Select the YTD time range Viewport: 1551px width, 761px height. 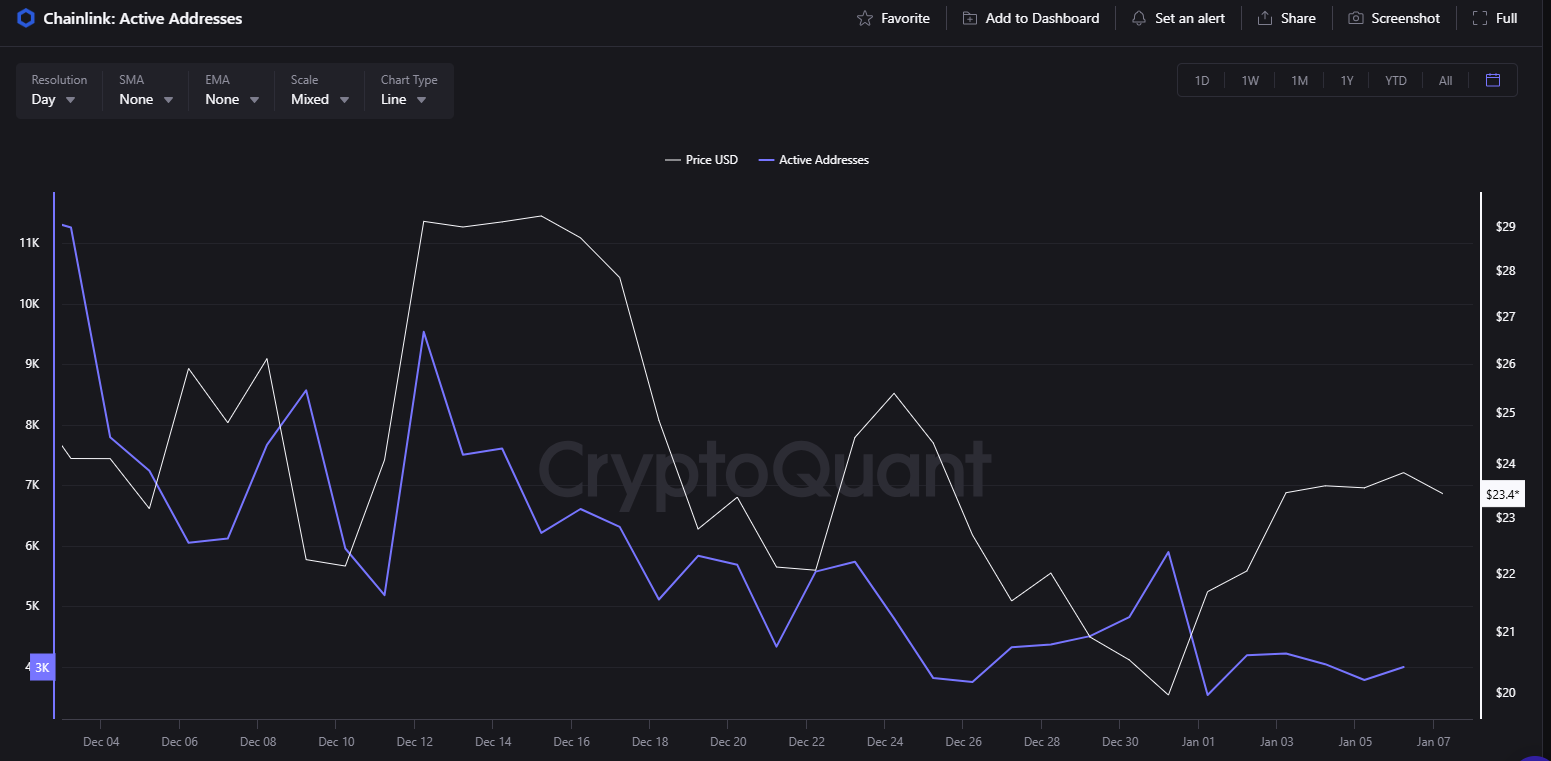pos(1396,80)
